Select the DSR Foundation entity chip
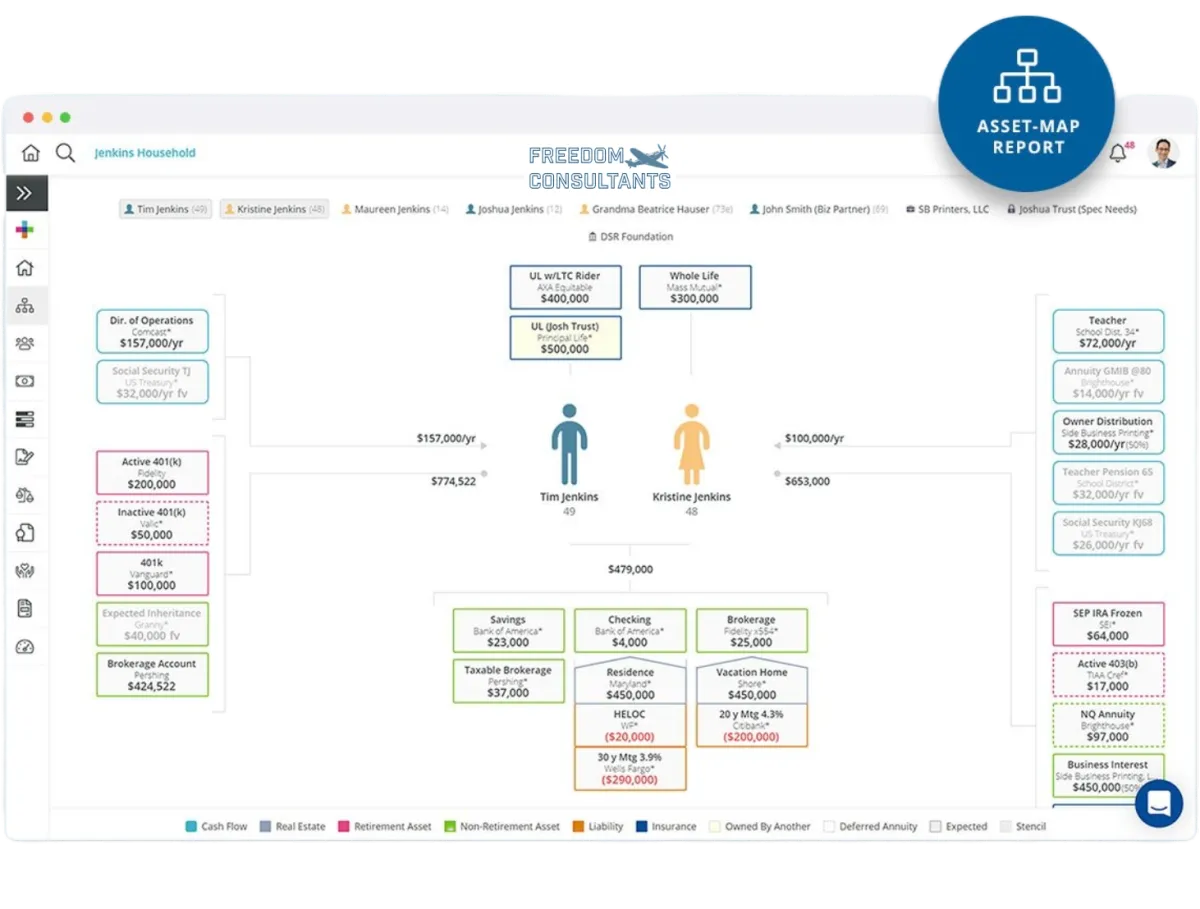The height and width of the screenshot is (909, 1200). pos(630,237)
